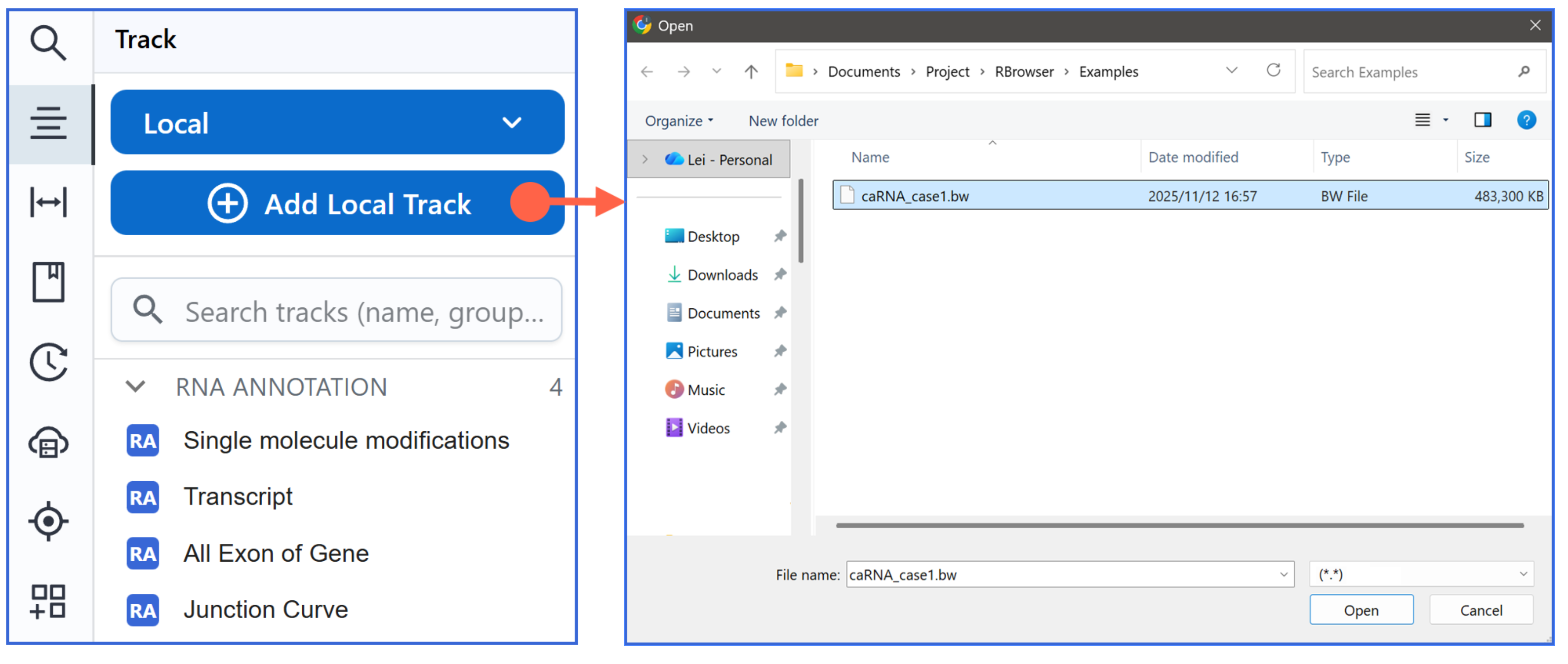1568x664 pixels.
Task: Open the history clock sidebar icon
Action: 48,362
